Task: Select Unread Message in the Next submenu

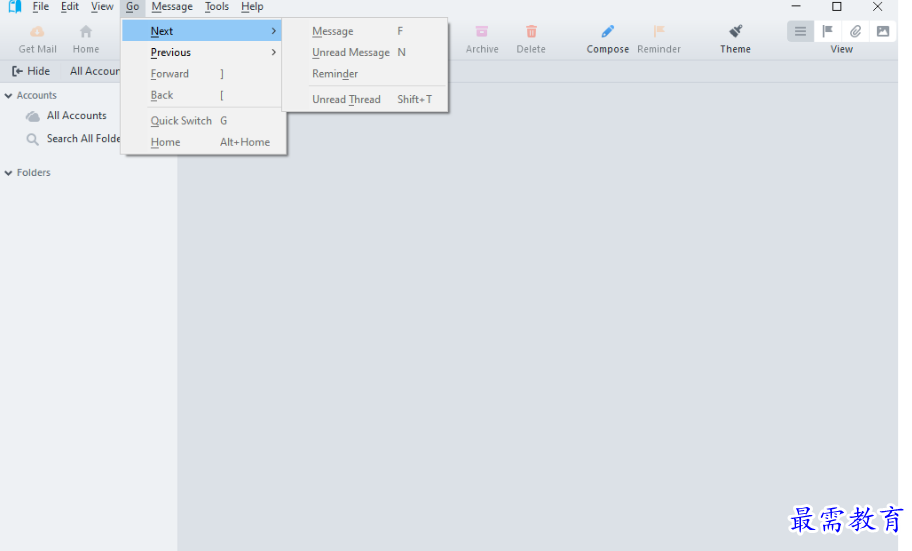Action: click(365, 52)
